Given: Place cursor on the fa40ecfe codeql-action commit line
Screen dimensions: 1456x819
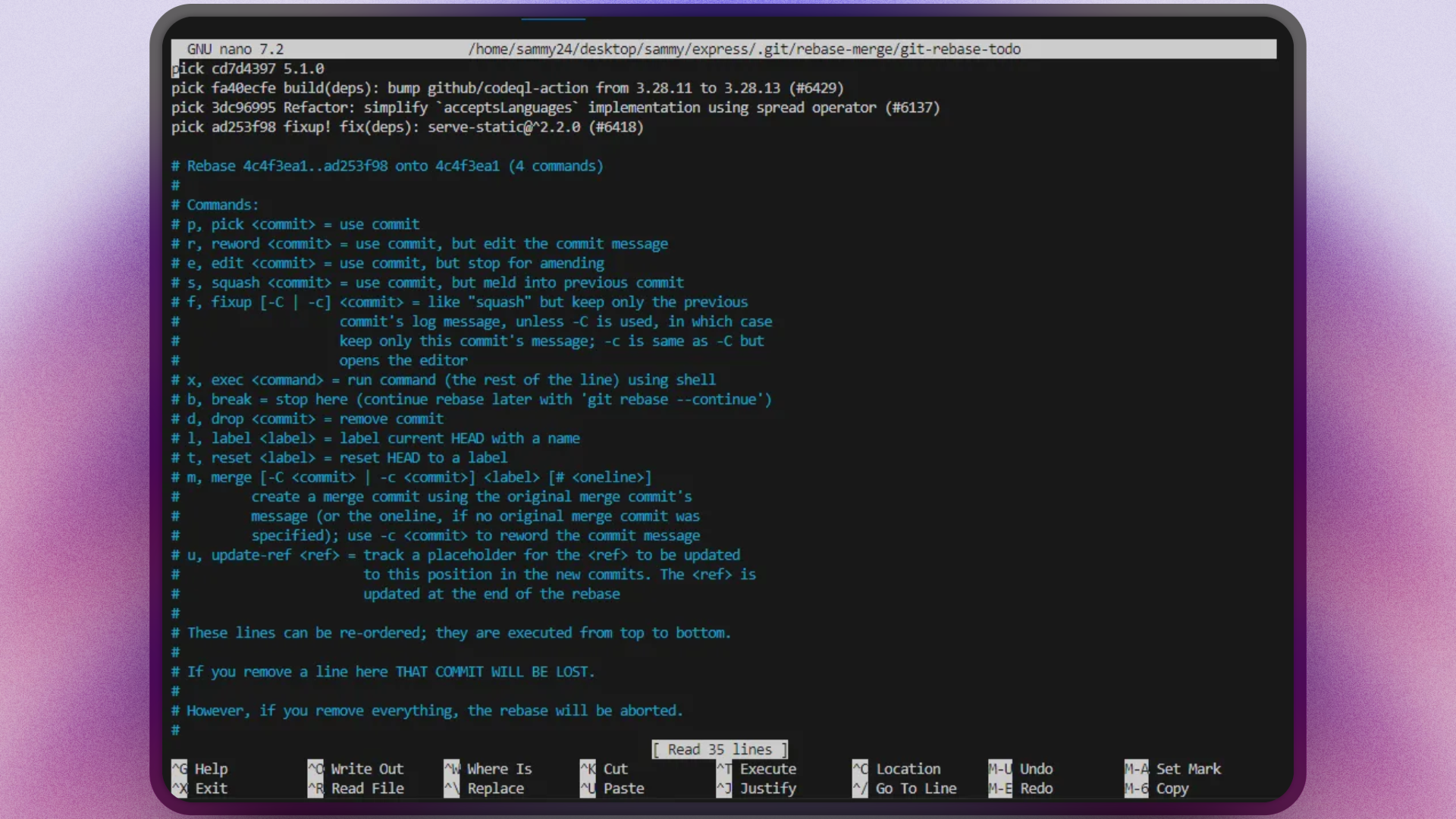Looking at the screenshot, I should pos(507,88).
